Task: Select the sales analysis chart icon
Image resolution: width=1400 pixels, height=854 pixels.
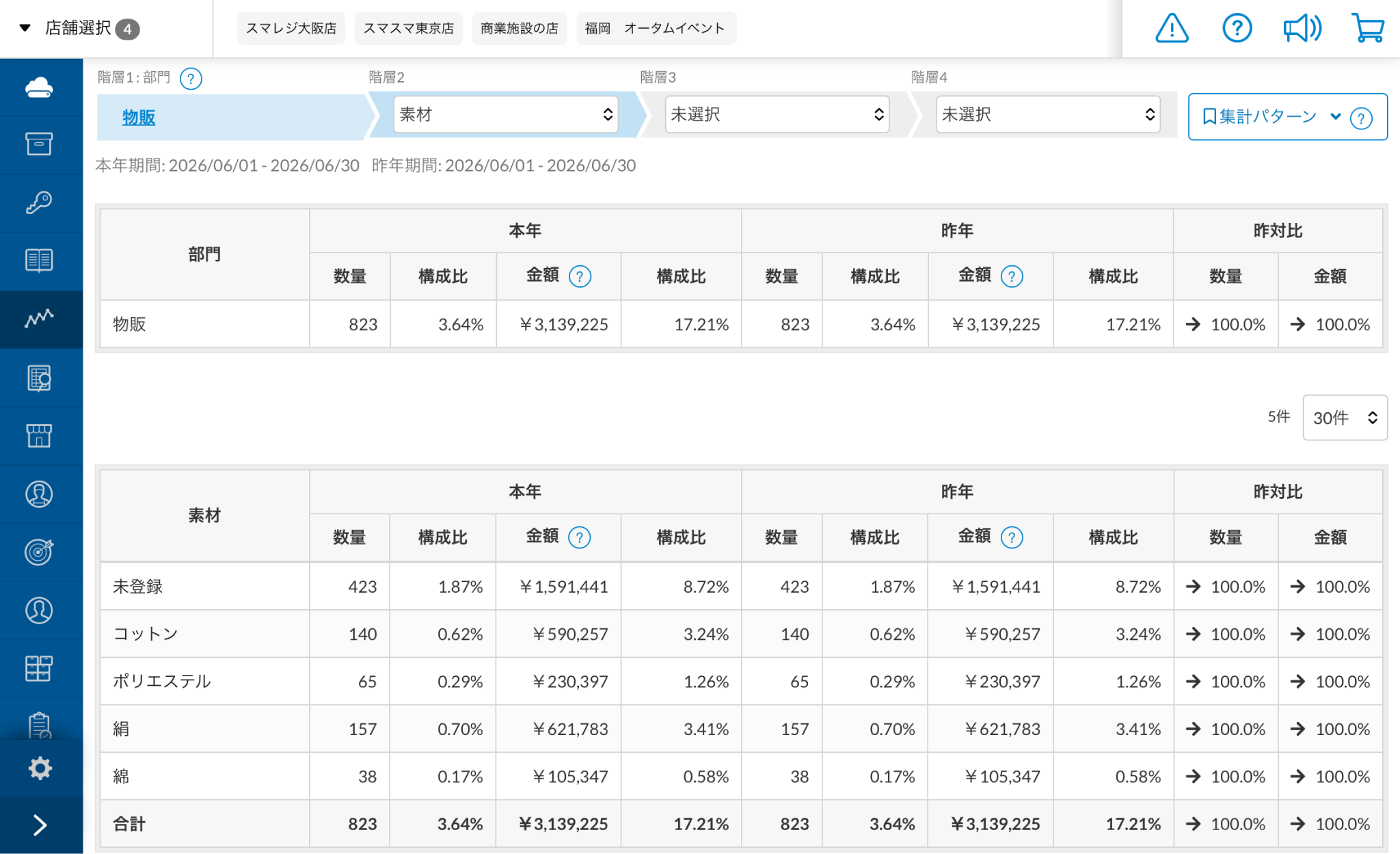Action: point(39,319)
